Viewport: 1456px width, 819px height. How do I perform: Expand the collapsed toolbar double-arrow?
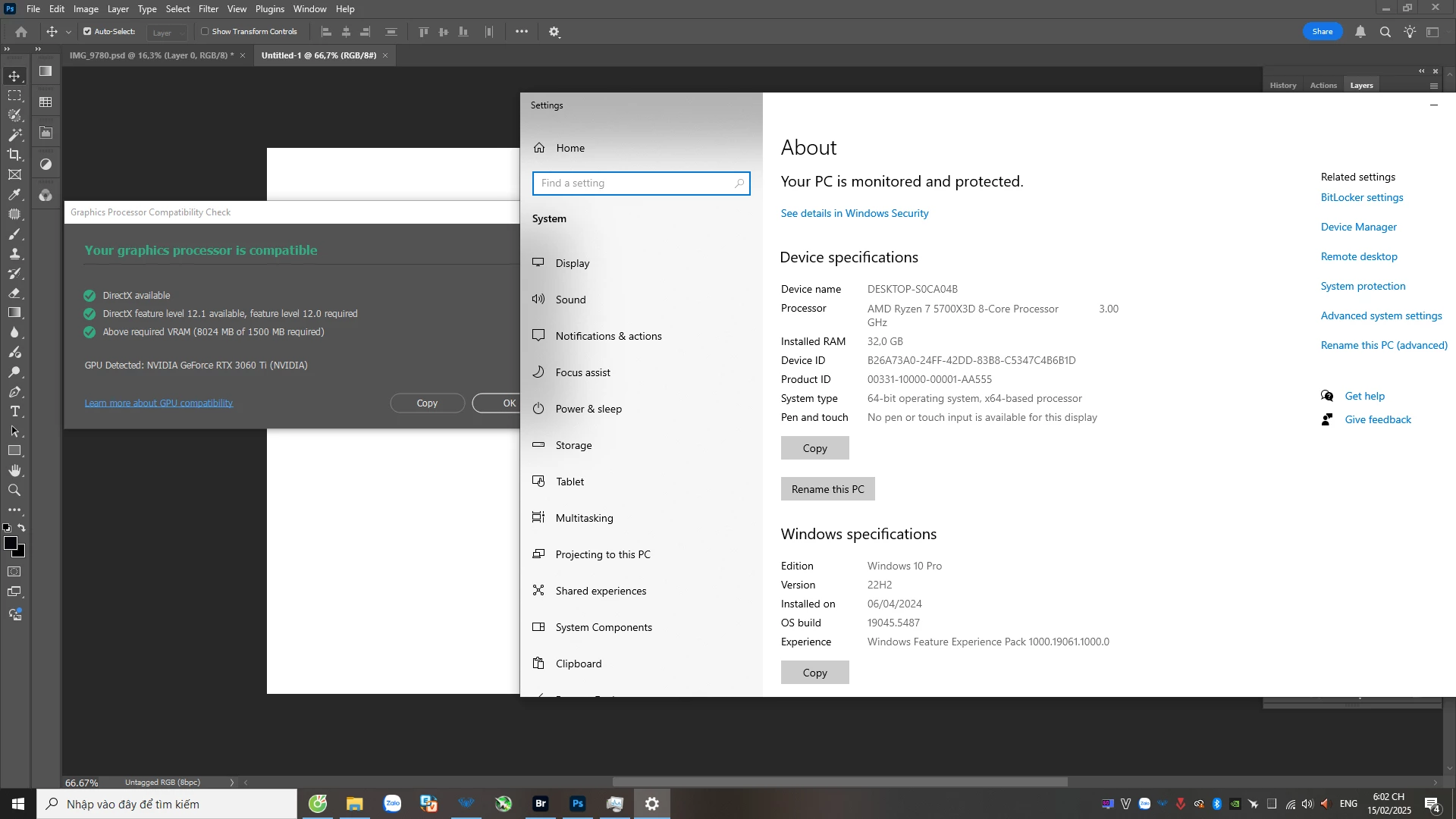(7, 49)
